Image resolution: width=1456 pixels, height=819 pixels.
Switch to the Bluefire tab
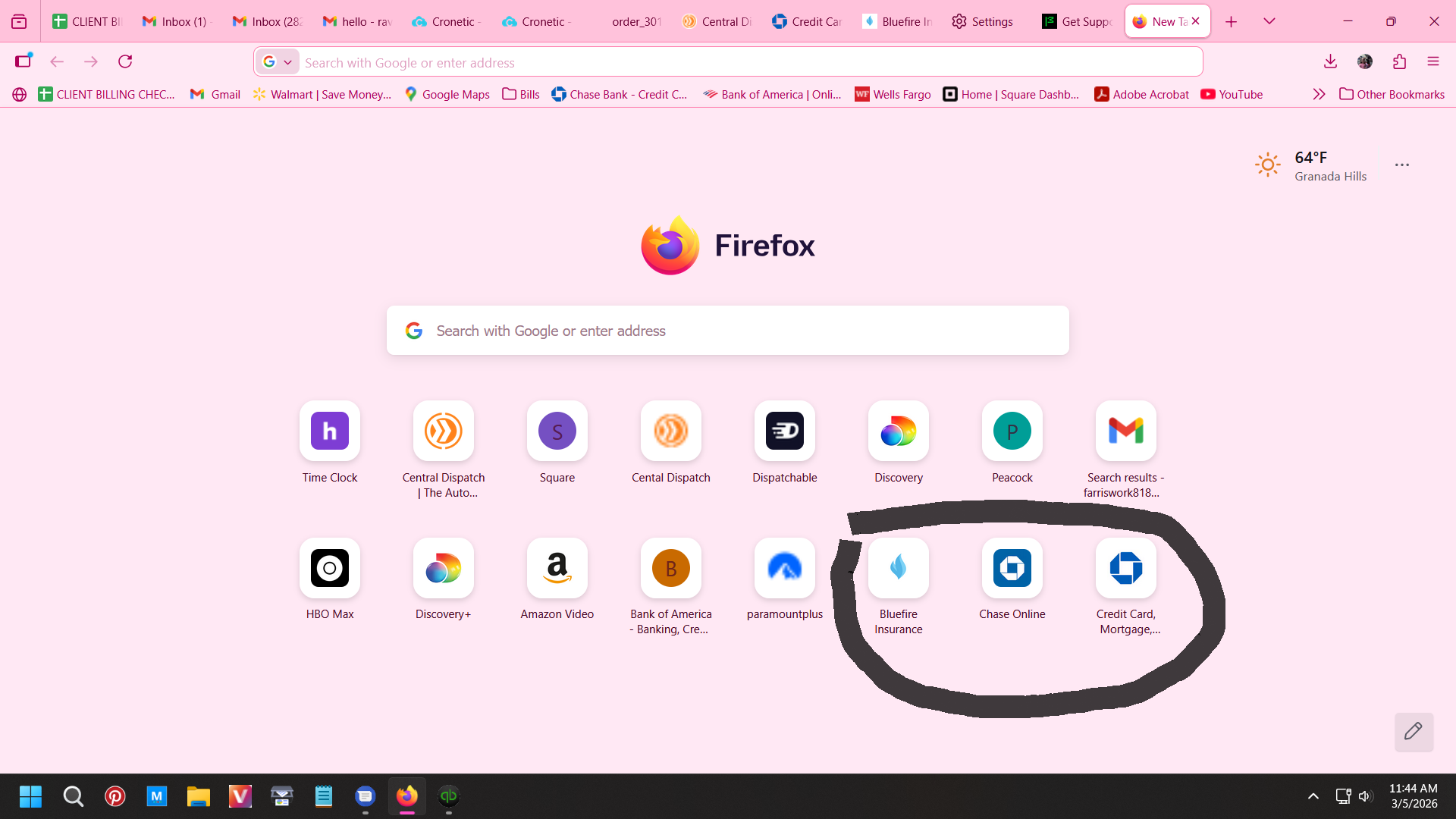[898, 21]
